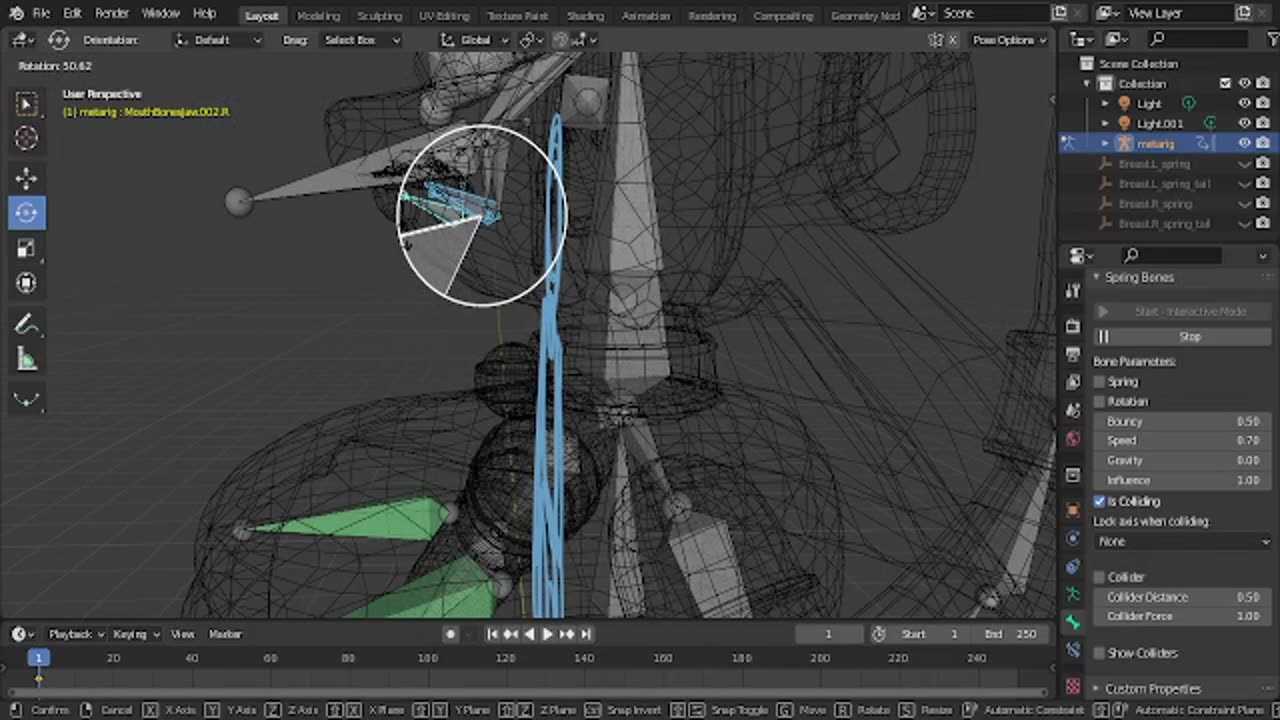The image size is (1280, 720).
Task: Enable the Show Colliders checkbox
Action: tap(1100, 653)
